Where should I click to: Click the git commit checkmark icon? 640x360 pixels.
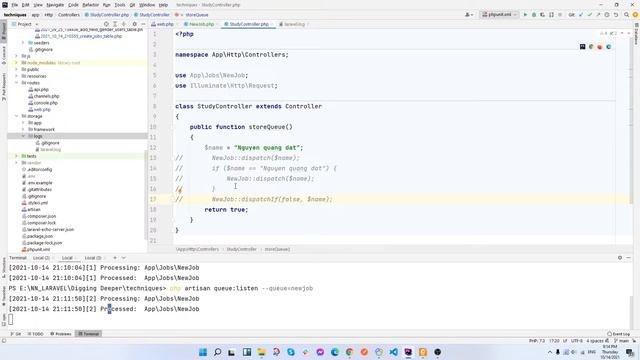[x=589, y=15]
